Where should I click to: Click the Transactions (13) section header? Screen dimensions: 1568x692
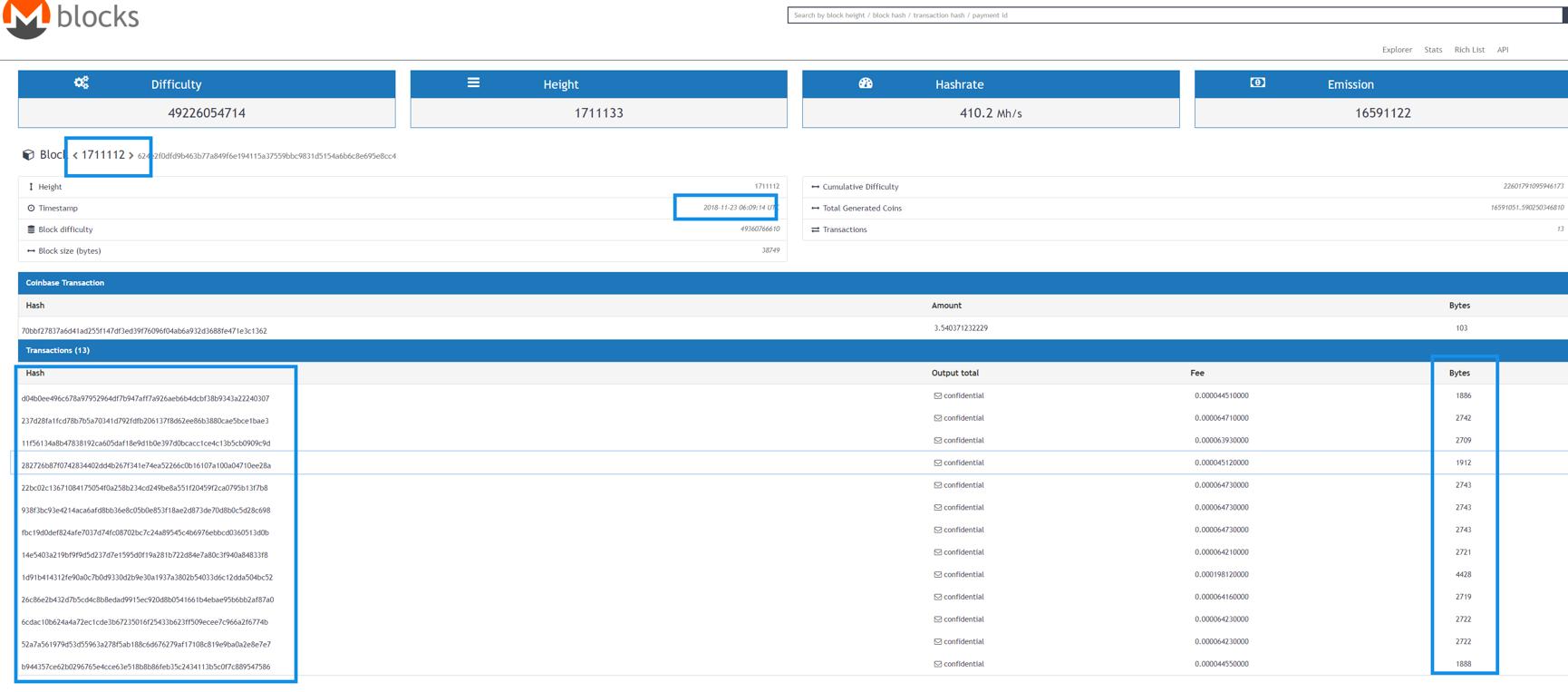click(x=57, y=350)
